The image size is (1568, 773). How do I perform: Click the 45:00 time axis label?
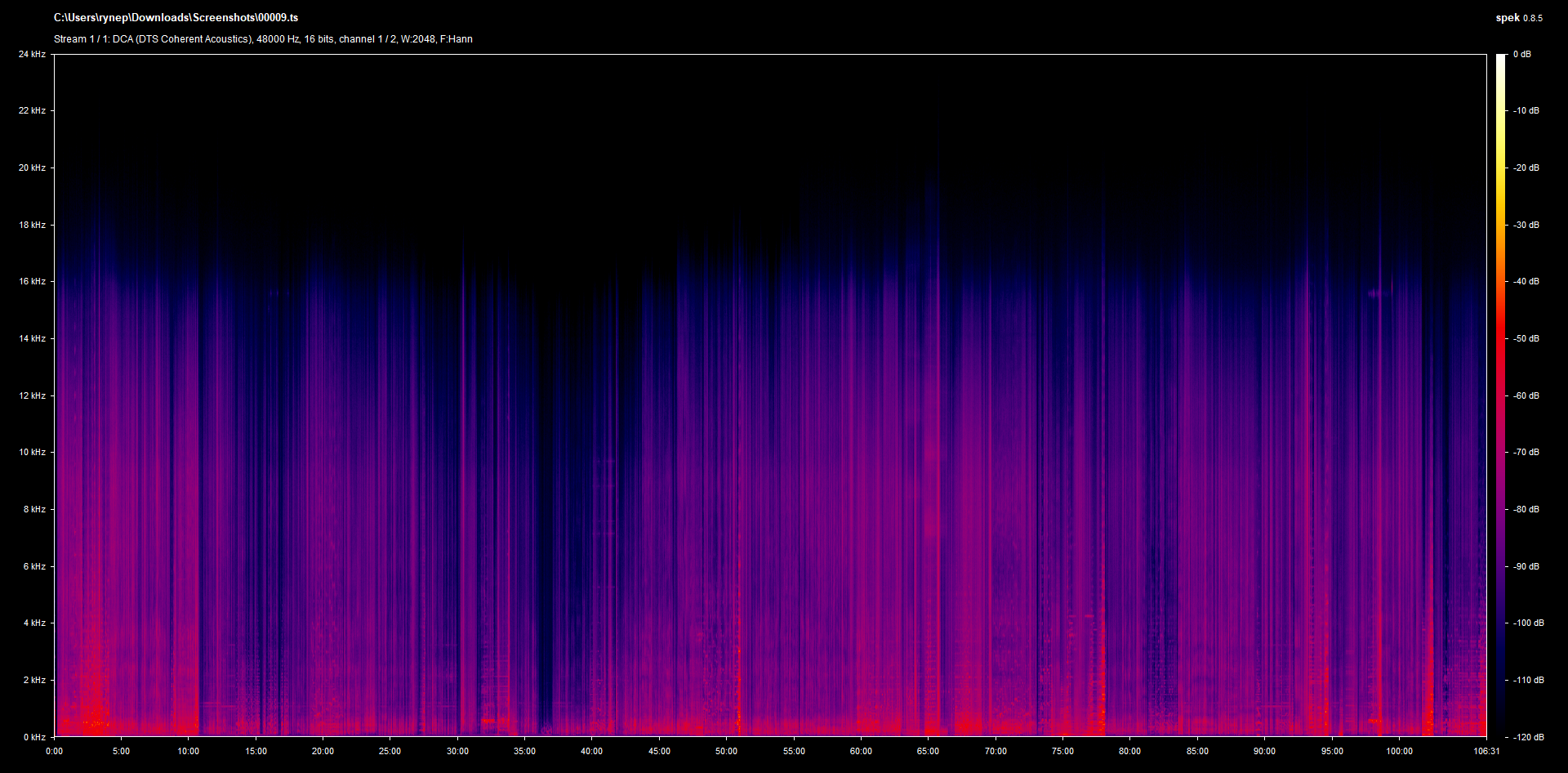659,751
